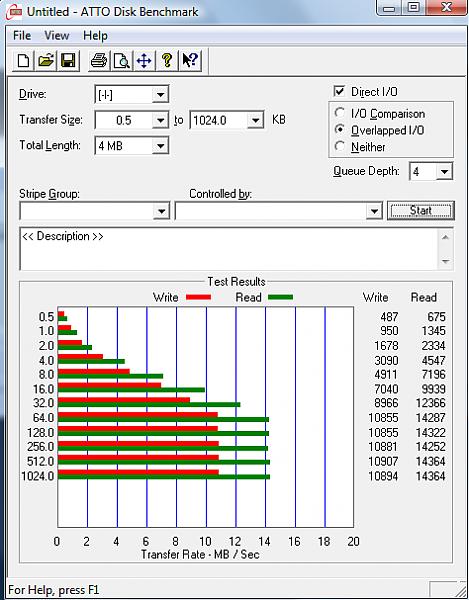Select the Neither radio button
Image resolution: width=469 pixels, height=600 pixels.
(339, 146)
